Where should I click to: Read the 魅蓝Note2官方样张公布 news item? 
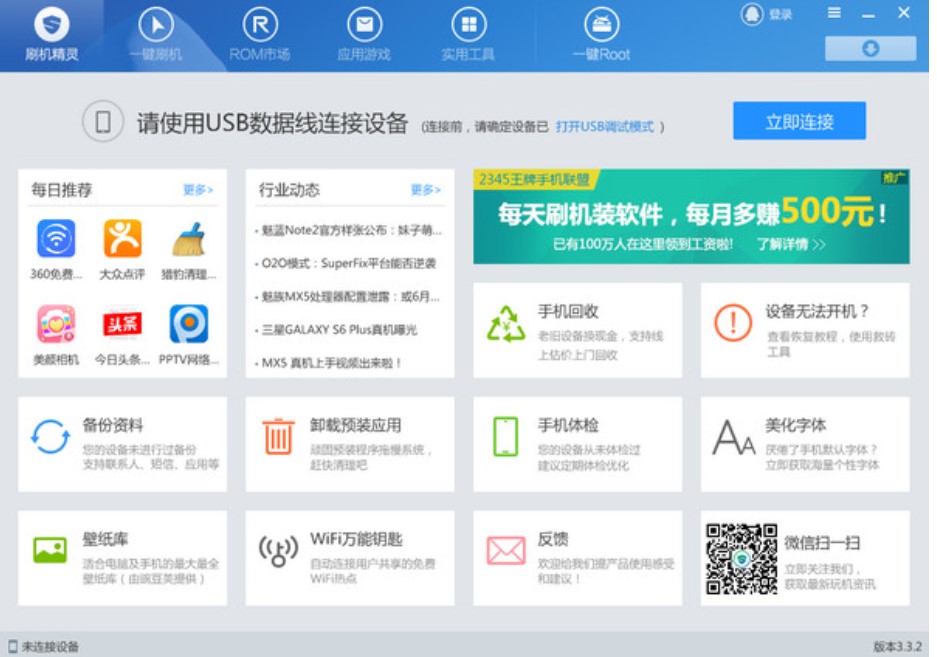[x=351, y=230]
